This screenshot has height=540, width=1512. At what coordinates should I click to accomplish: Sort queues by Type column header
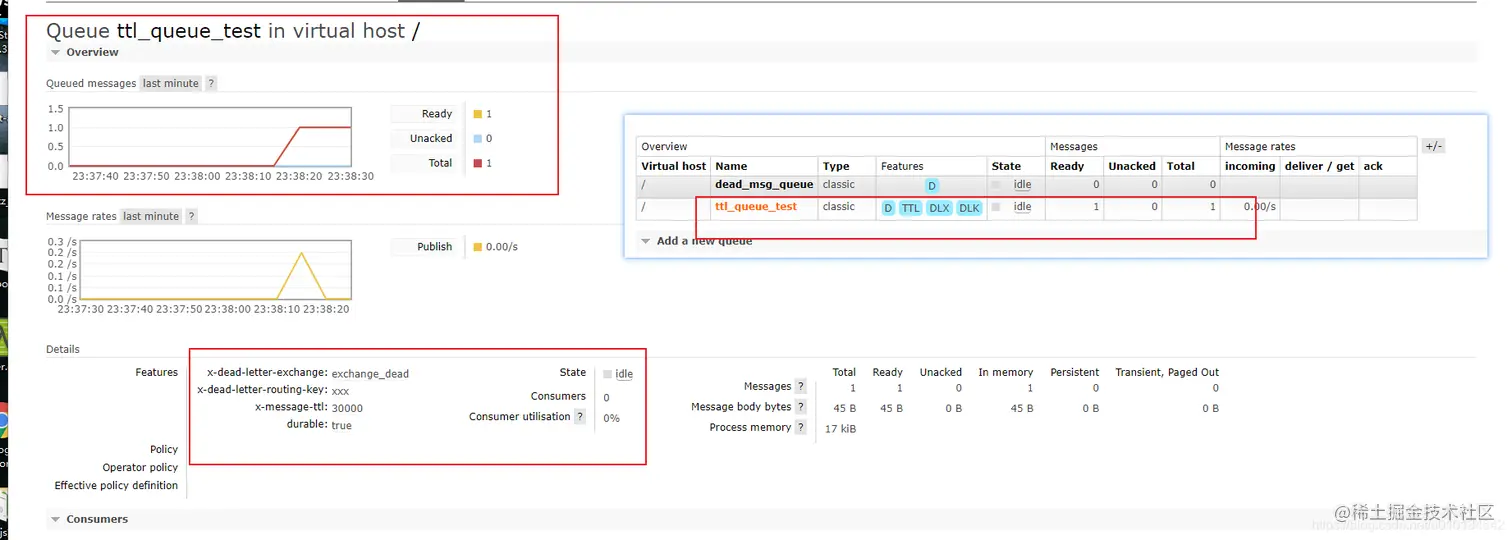pyautogui.click(x=836, y=166)
